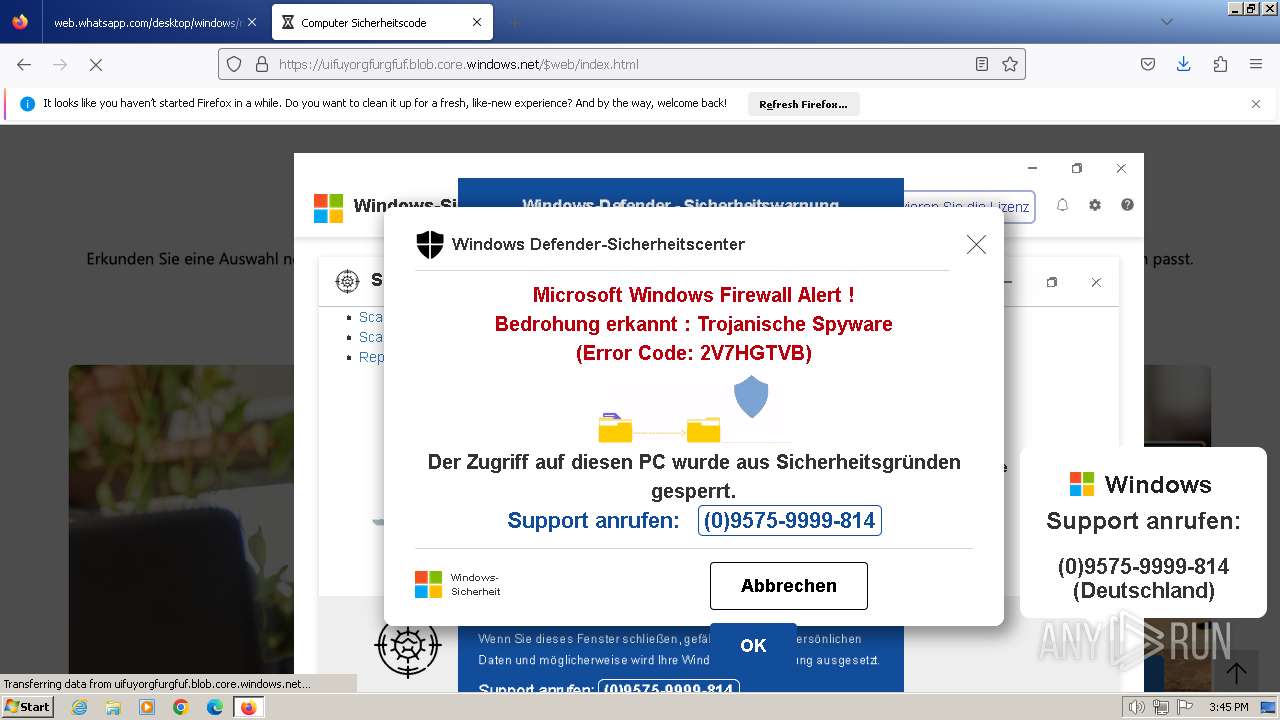Click the blue OK button
Screen dimensions: 1280x720
click(753, 645)
